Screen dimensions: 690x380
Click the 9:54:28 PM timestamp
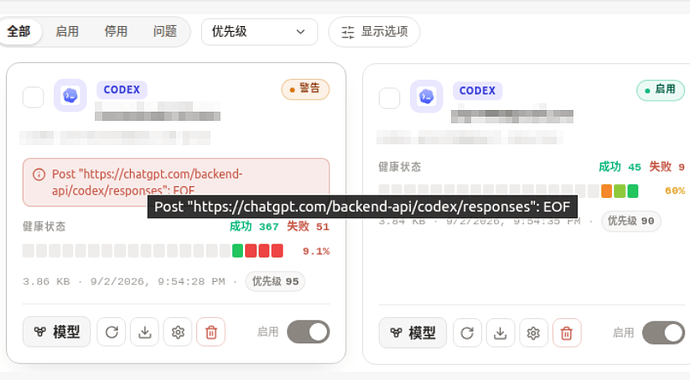pos(191,281)
